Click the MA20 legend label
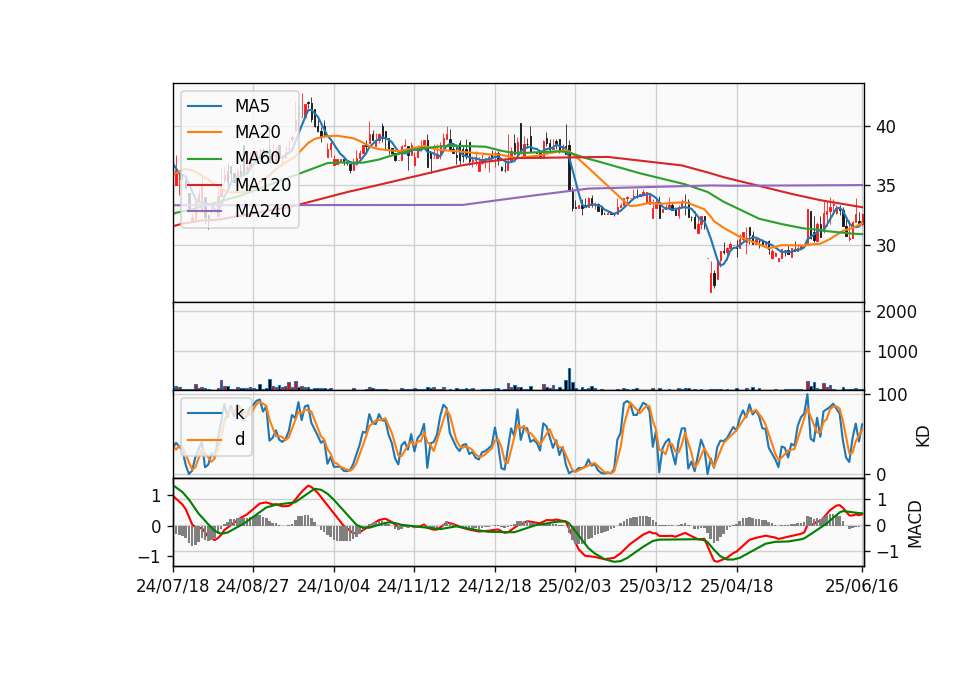 [257, 132]
